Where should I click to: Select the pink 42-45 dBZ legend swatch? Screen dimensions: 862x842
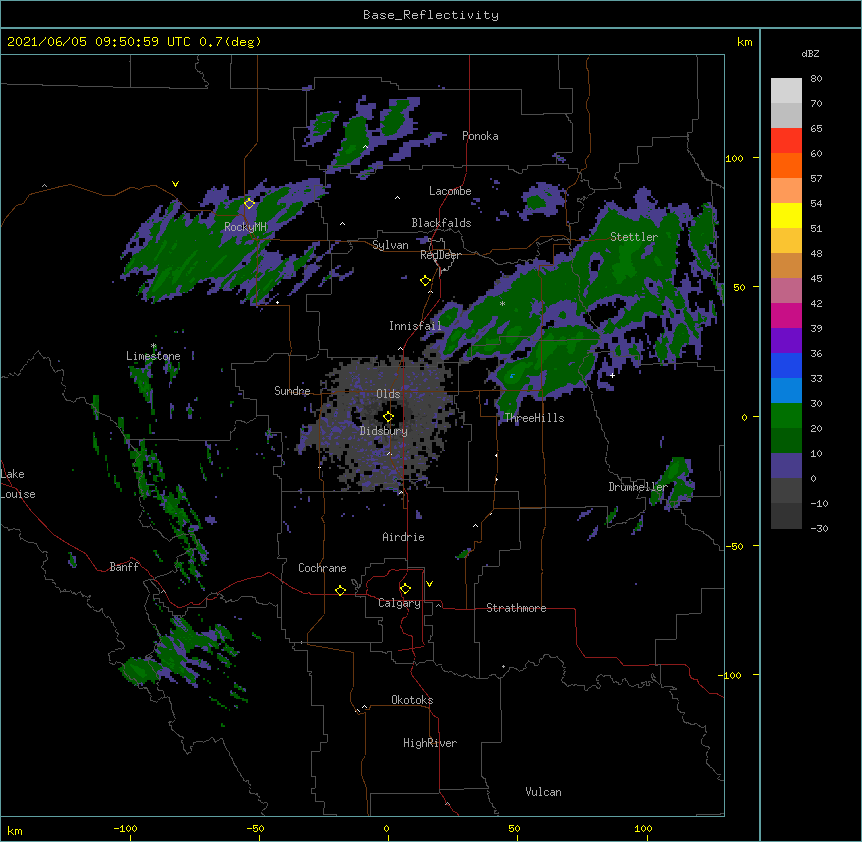(x=786, y=291)
